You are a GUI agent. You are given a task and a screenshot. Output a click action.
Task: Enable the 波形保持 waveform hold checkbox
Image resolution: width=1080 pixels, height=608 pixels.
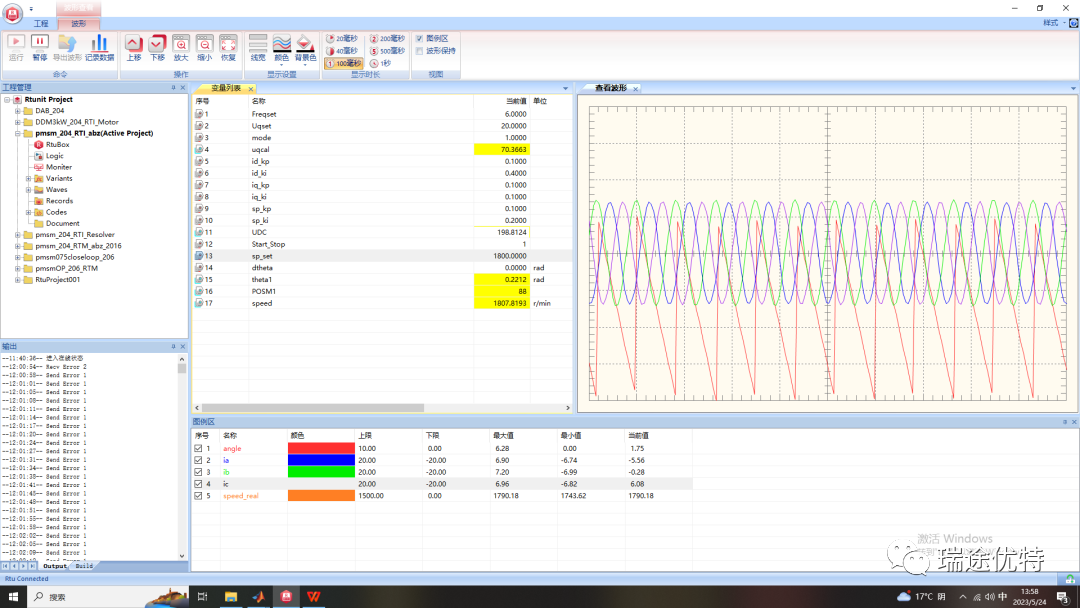click(419, 50)
